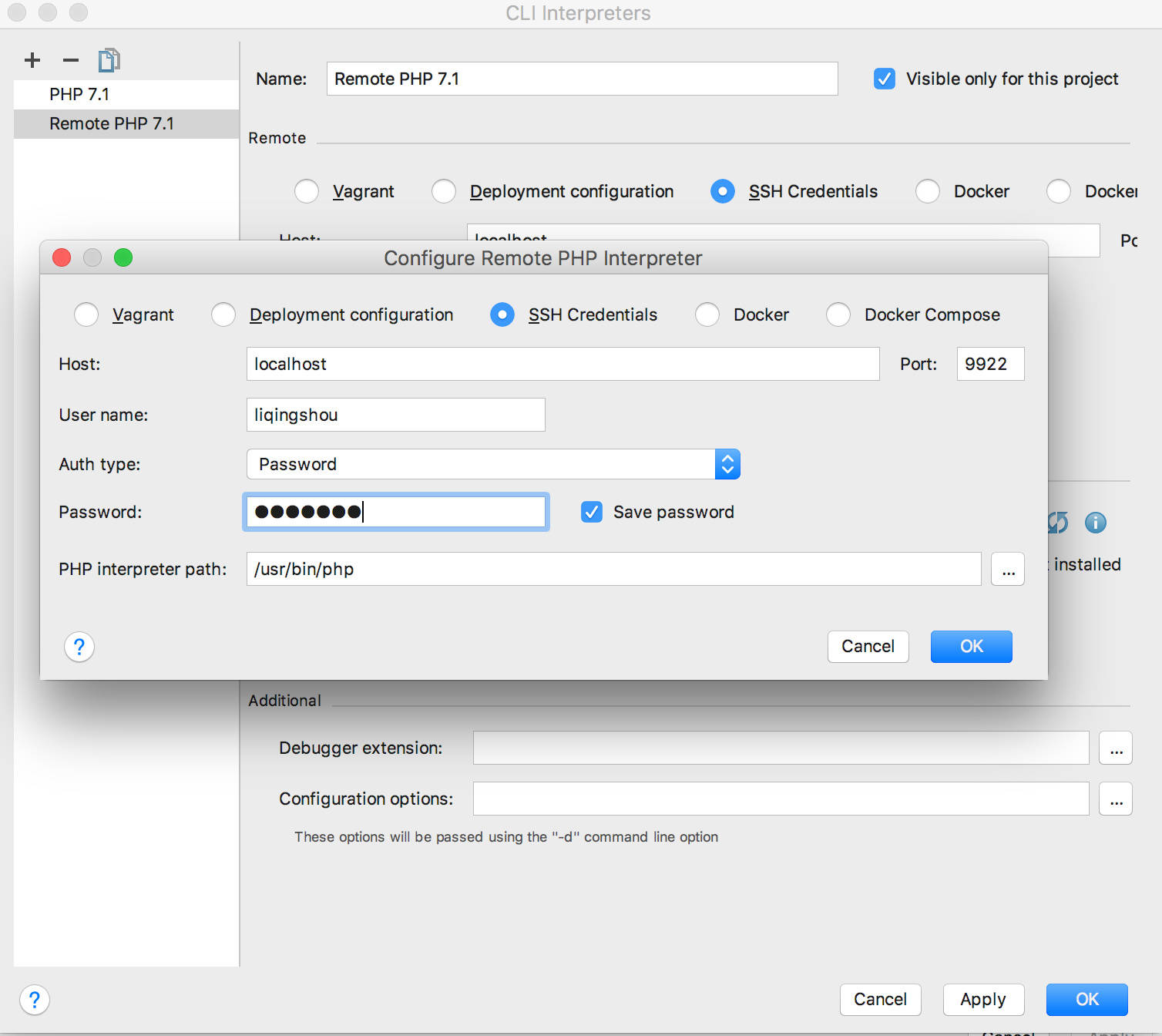1162x1036 pixels.
Task: Select Vagrant radio in CLI Interpreters window
Action: point(307,191)
